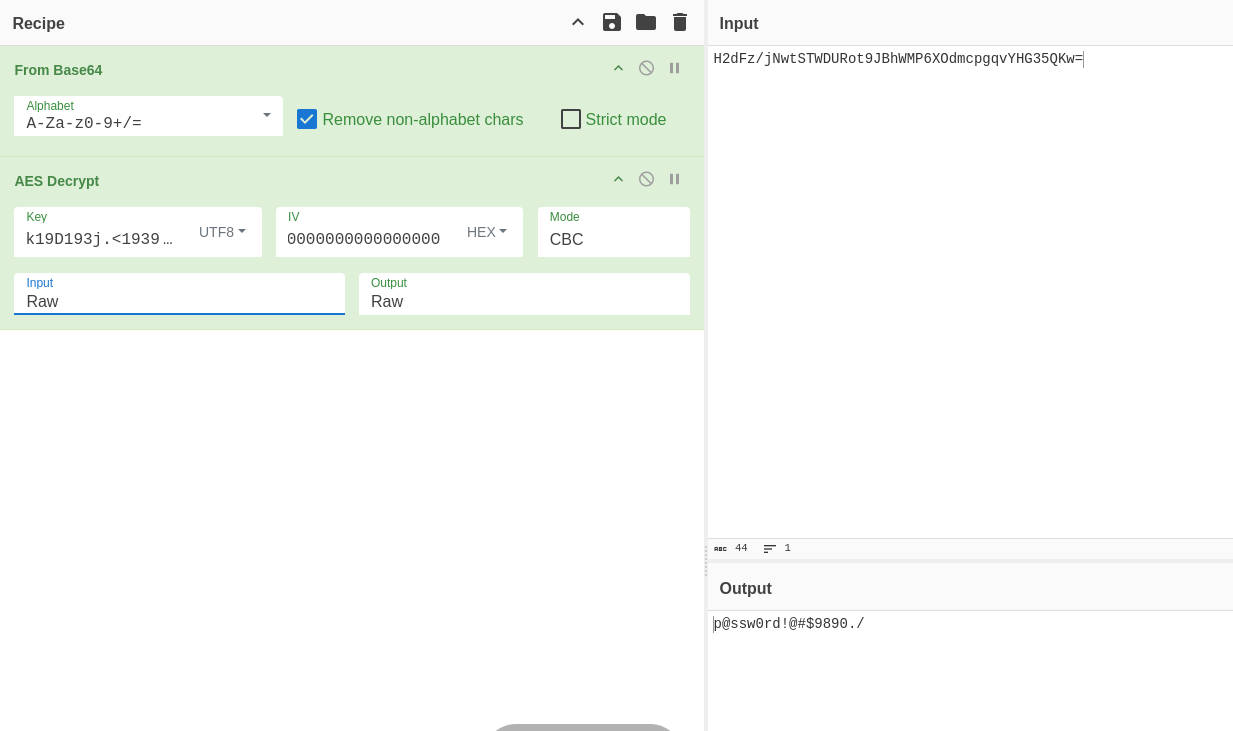Open the Base64 Alphabet dropdown
This screenshot has width=1233, height=731.
[x=148, y=116]
